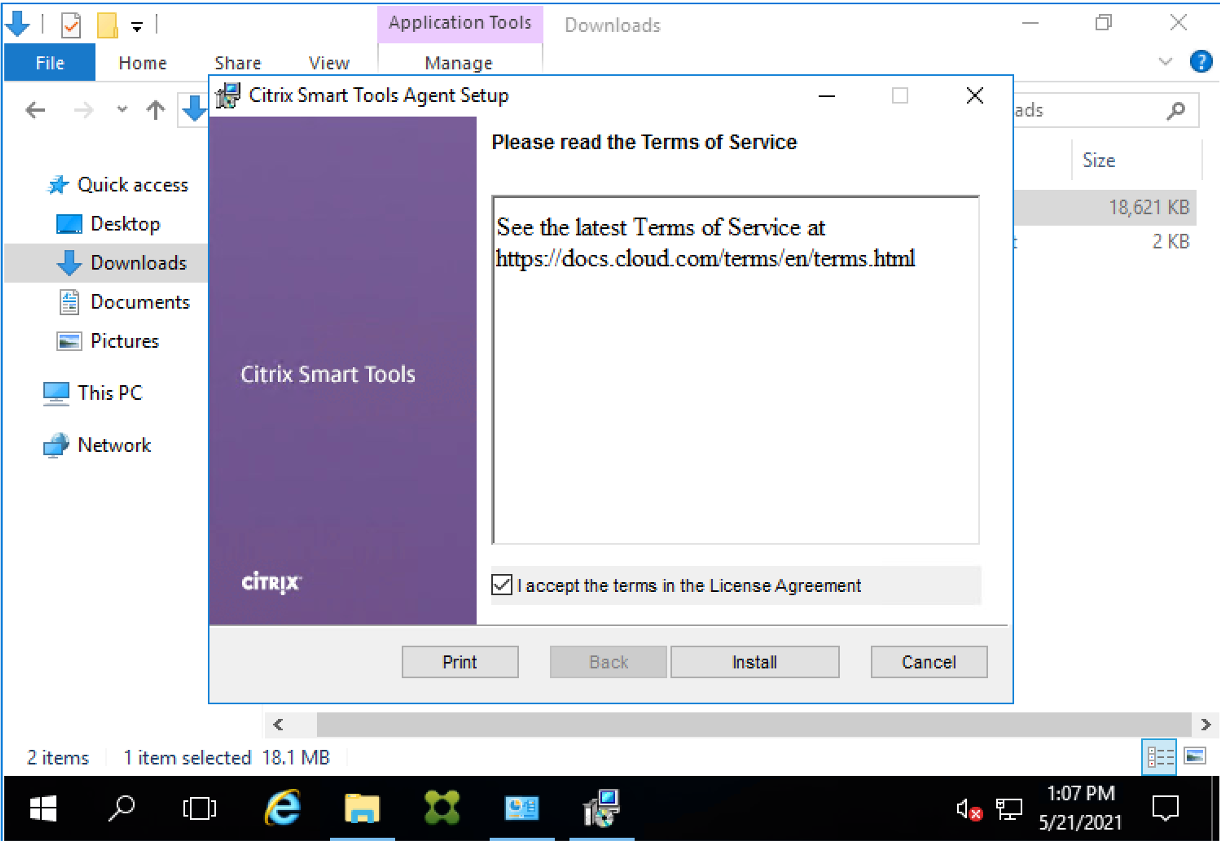The width and height of the screenshot is (1220, 841).
Task: Open the Home ribbon tab
Action: 142,63
